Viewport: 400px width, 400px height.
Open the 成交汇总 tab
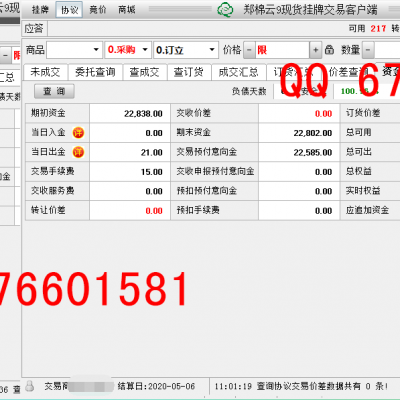[239, 72]
